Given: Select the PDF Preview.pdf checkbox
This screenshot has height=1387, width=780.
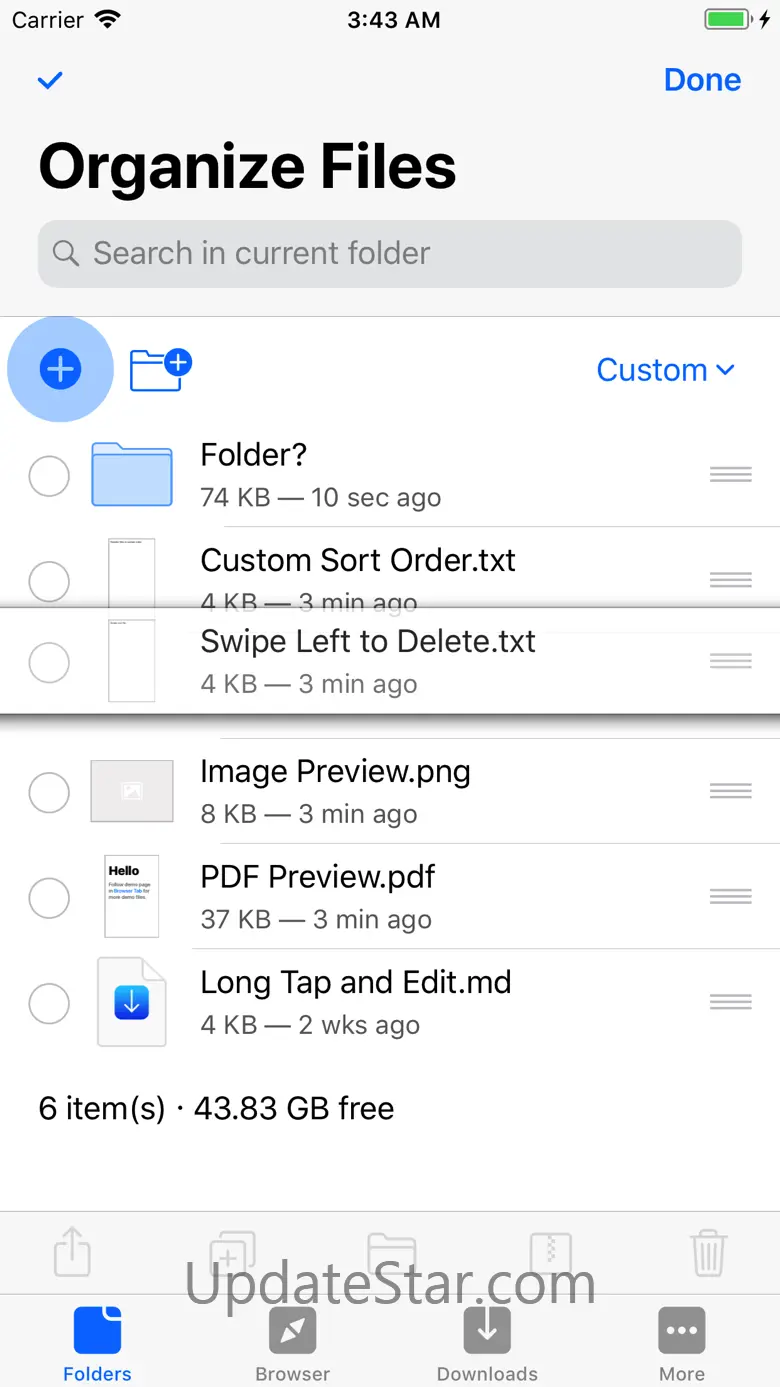Looking at the screenshot, I should click(49, 898).
